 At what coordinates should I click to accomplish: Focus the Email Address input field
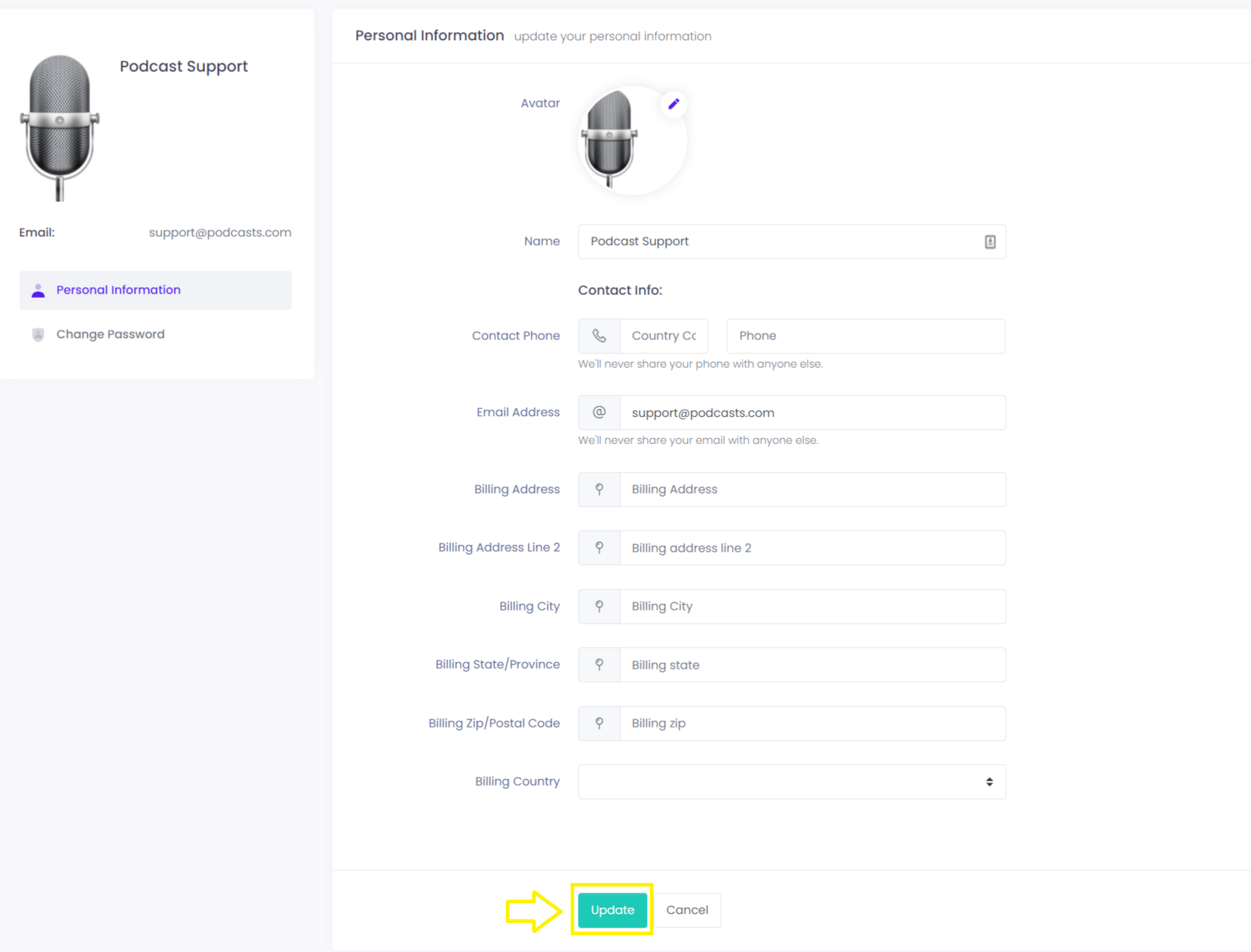(x=813, y=413)
